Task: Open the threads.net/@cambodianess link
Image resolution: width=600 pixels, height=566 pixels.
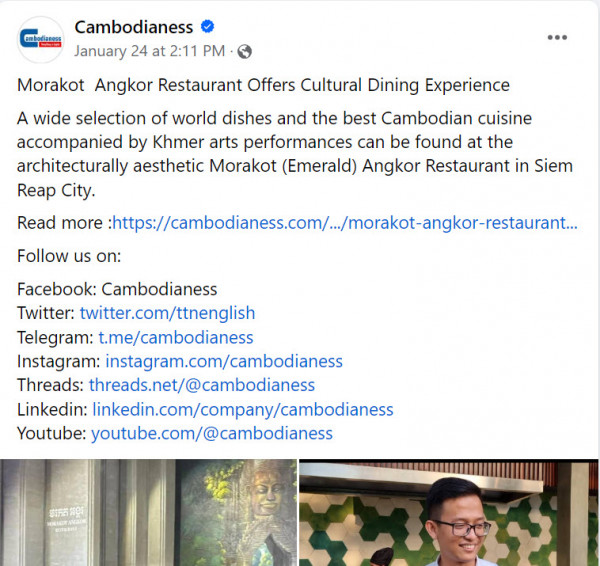Action: [x=202, y=385]
